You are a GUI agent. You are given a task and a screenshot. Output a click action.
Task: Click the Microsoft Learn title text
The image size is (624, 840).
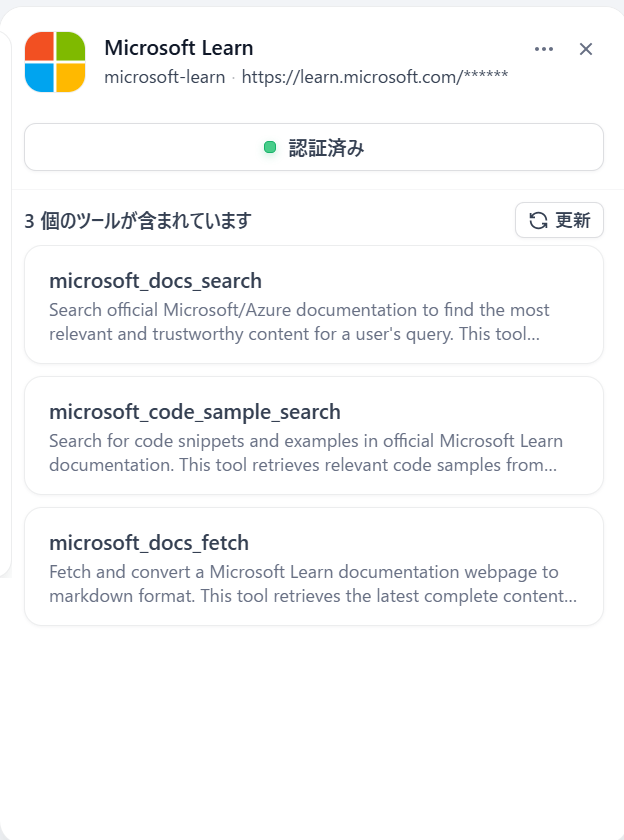(179, 47)
